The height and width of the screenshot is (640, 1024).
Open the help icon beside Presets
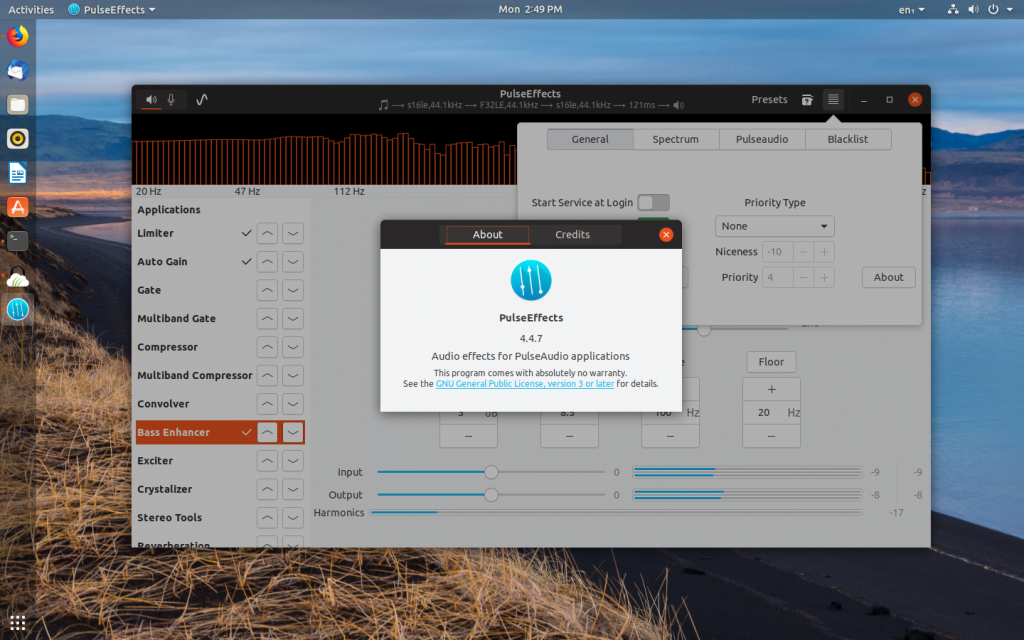click(x=807, y=100)
